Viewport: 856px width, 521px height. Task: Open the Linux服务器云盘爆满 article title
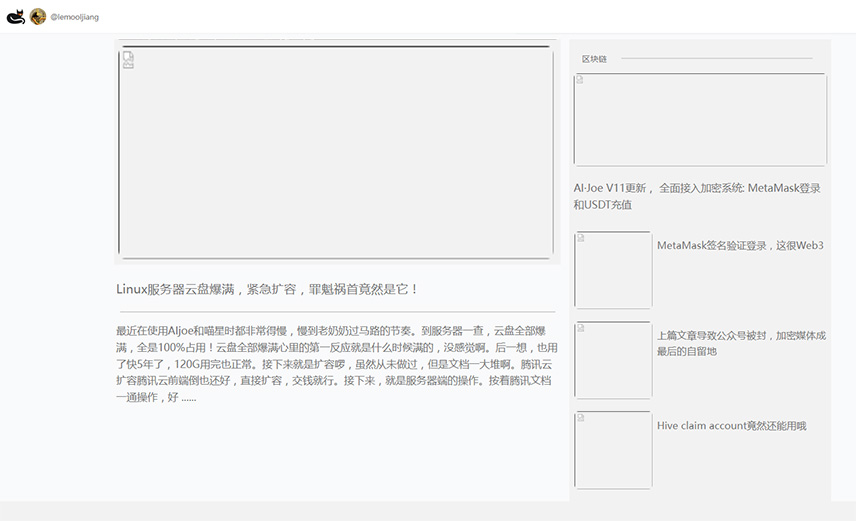[267, 289]
